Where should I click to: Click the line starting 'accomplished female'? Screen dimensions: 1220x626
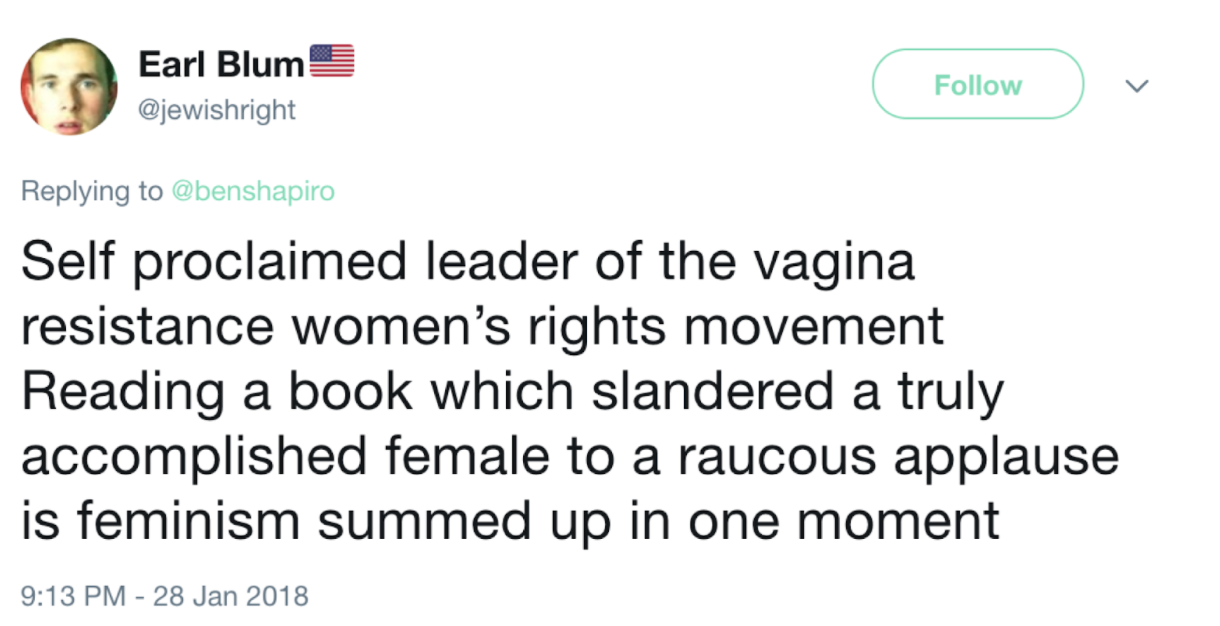570,456
